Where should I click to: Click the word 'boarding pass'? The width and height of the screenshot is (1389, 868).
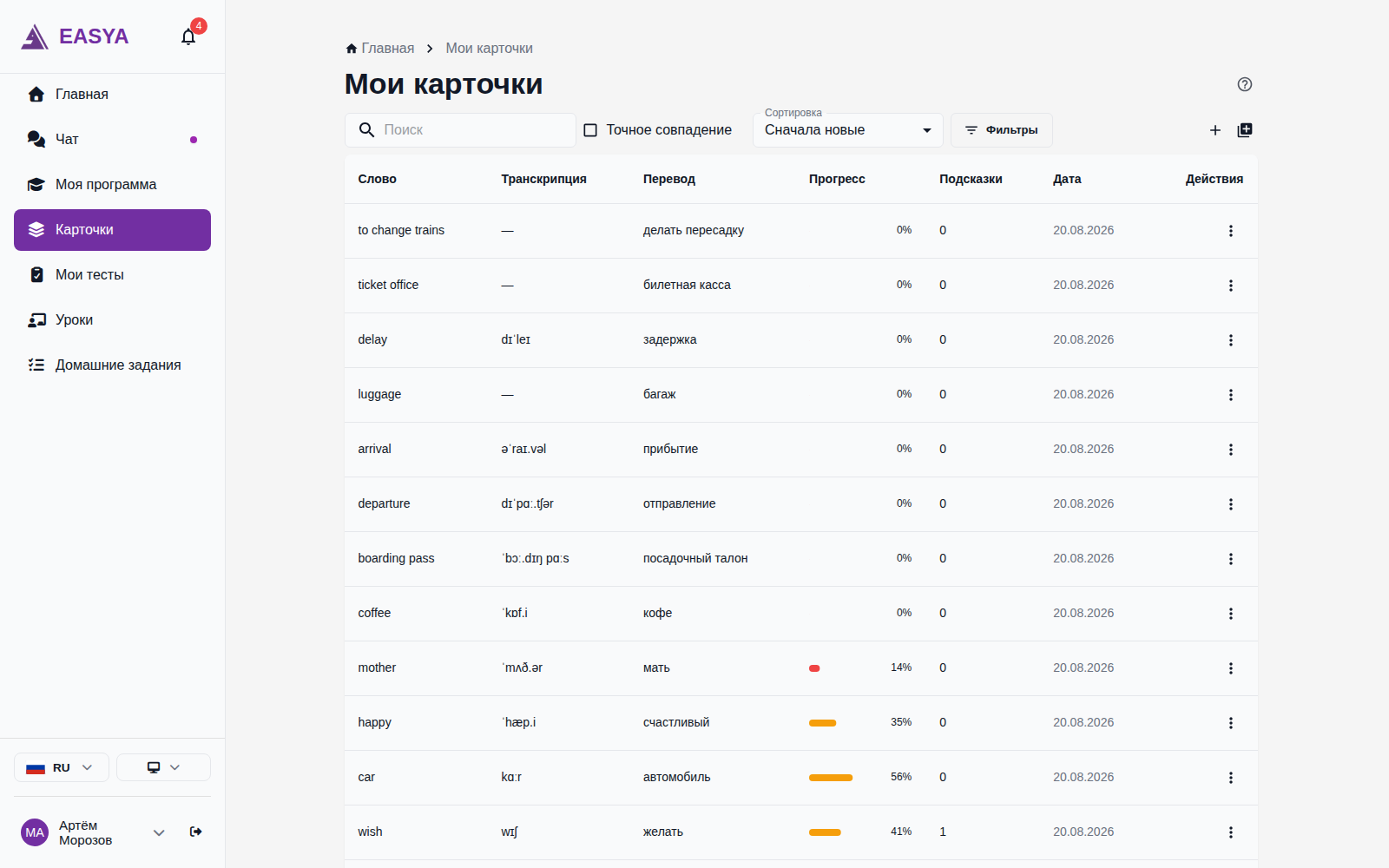coord(396,558)
